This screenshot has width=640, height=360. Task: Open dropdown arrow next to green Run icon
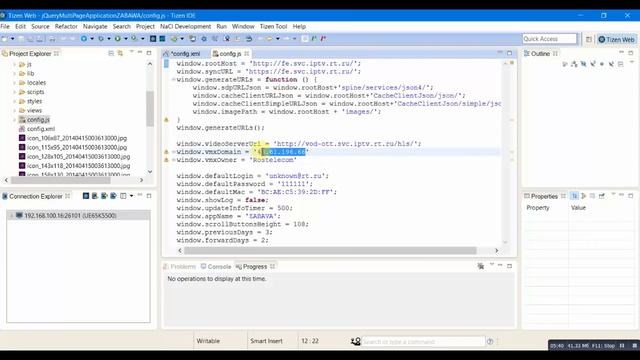tap(126, 39)
